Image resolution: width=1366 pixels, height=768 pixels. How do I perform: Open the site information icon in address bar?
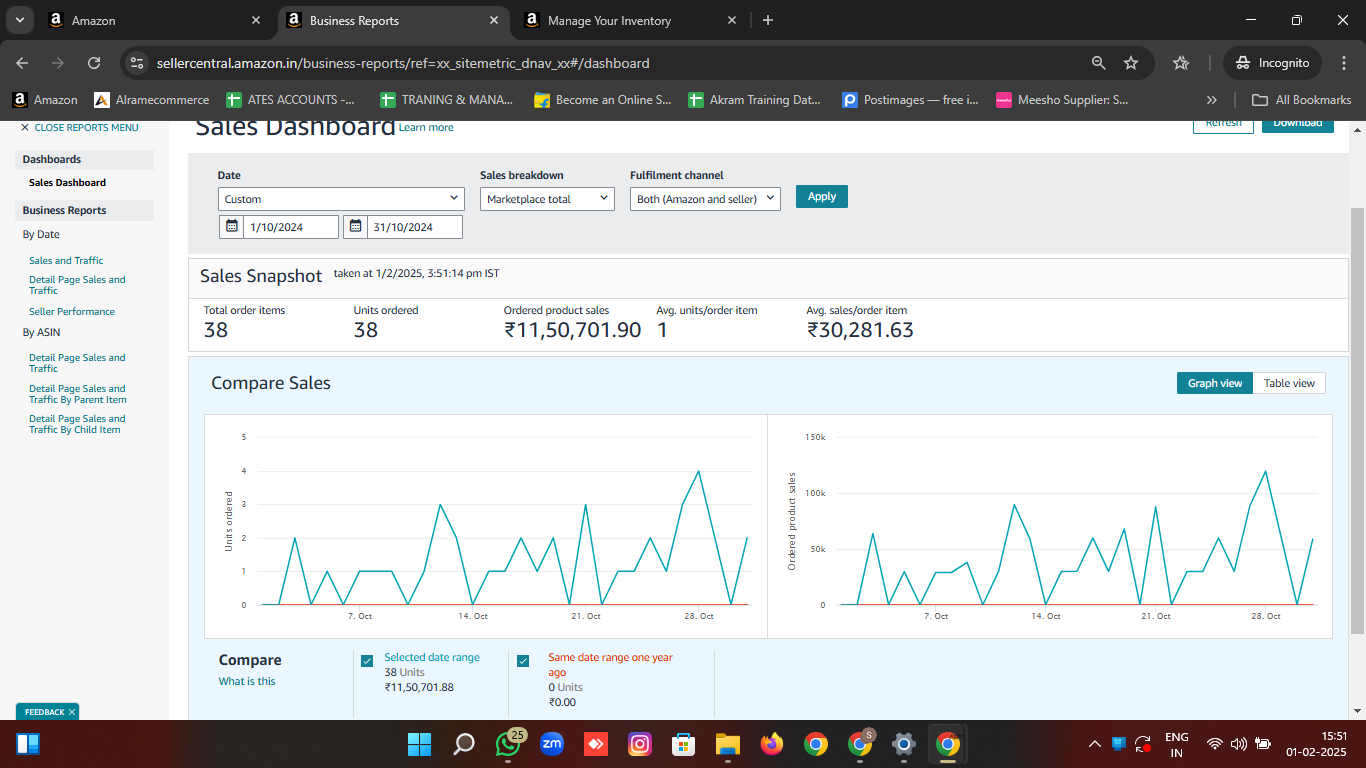[x=138, y=63]
